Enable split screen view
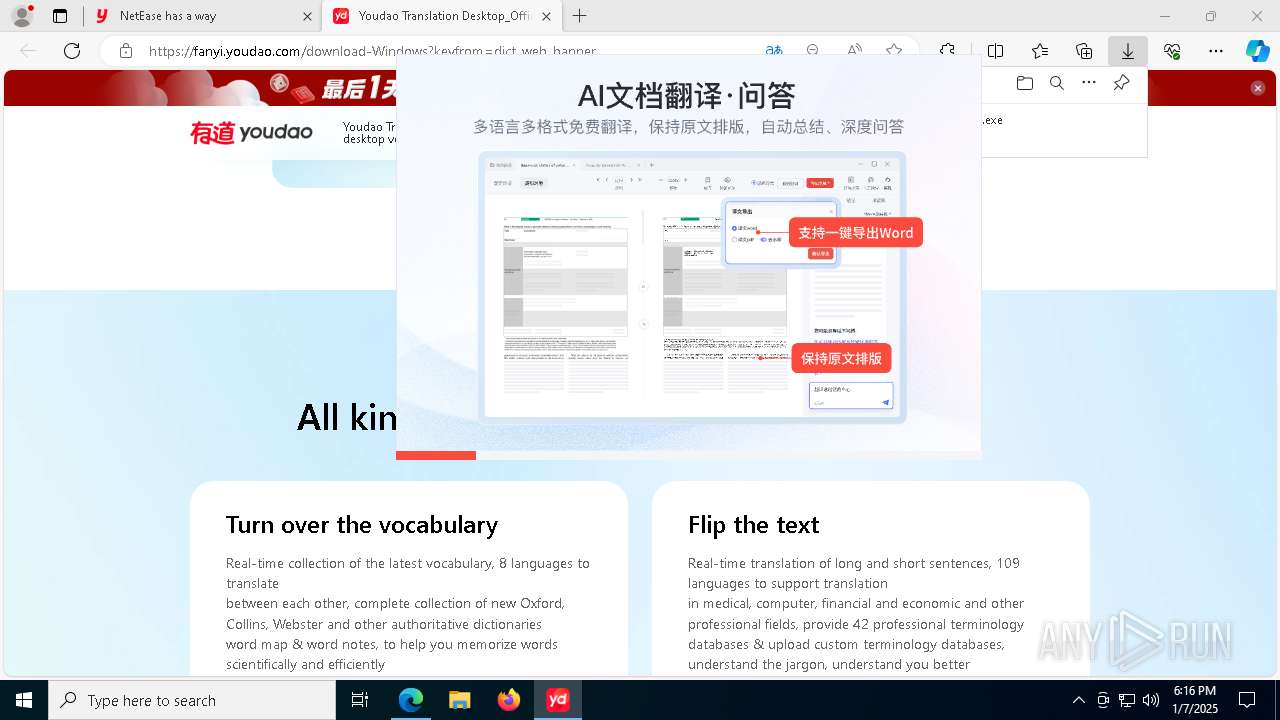Screen dimensions: 1280x720 click(x=996, y=51)
